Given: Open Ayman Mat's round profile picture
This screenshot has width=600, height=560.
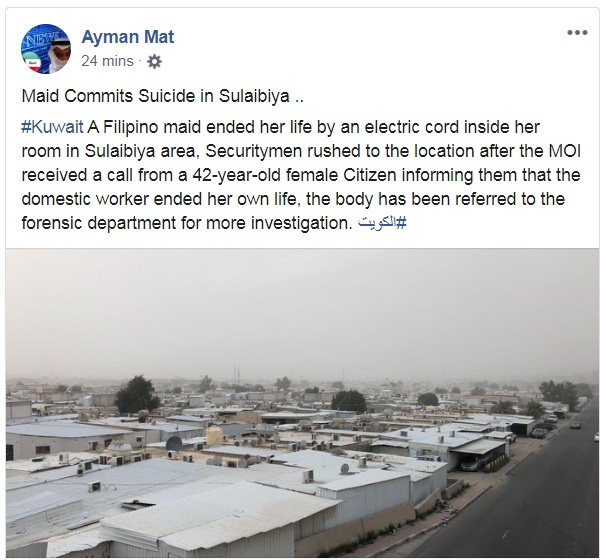Looking at the screenshot, I should [x=46, y=49].
